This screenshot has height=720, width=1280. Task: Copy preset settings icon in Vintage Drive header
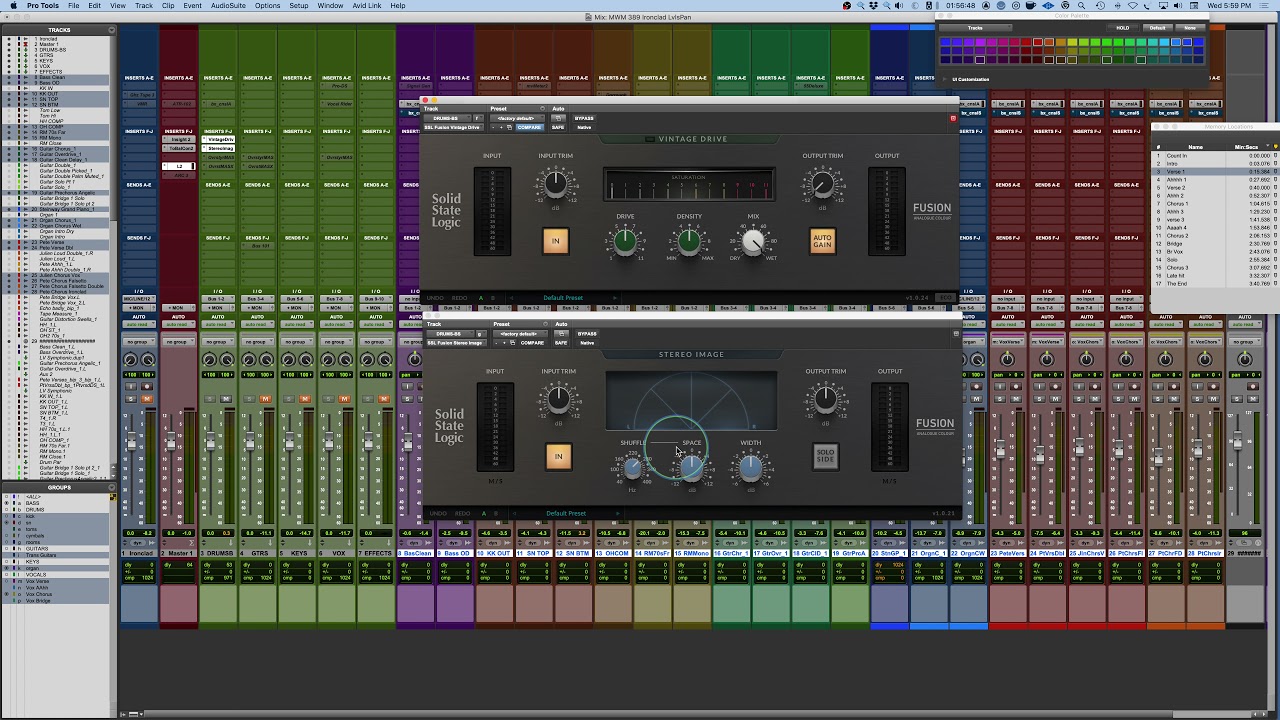click(511, 127)
